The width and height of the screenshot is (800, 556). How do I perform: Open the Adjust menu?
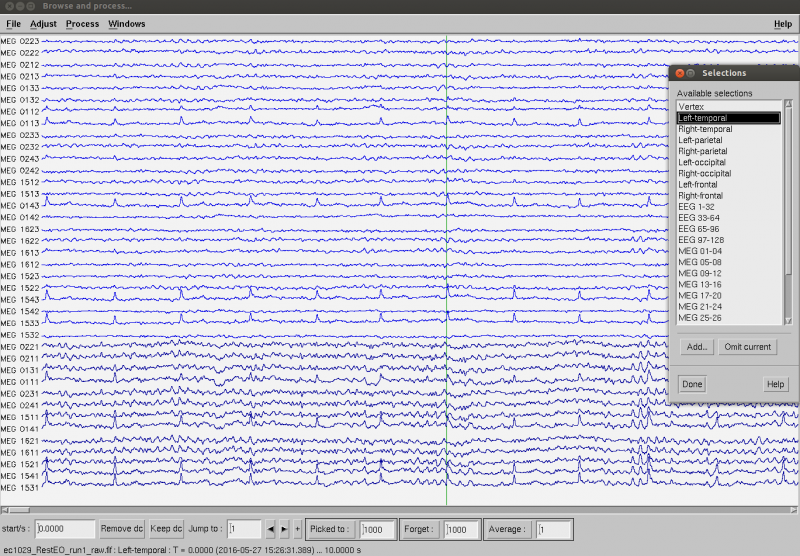click(x=43, y=23)
